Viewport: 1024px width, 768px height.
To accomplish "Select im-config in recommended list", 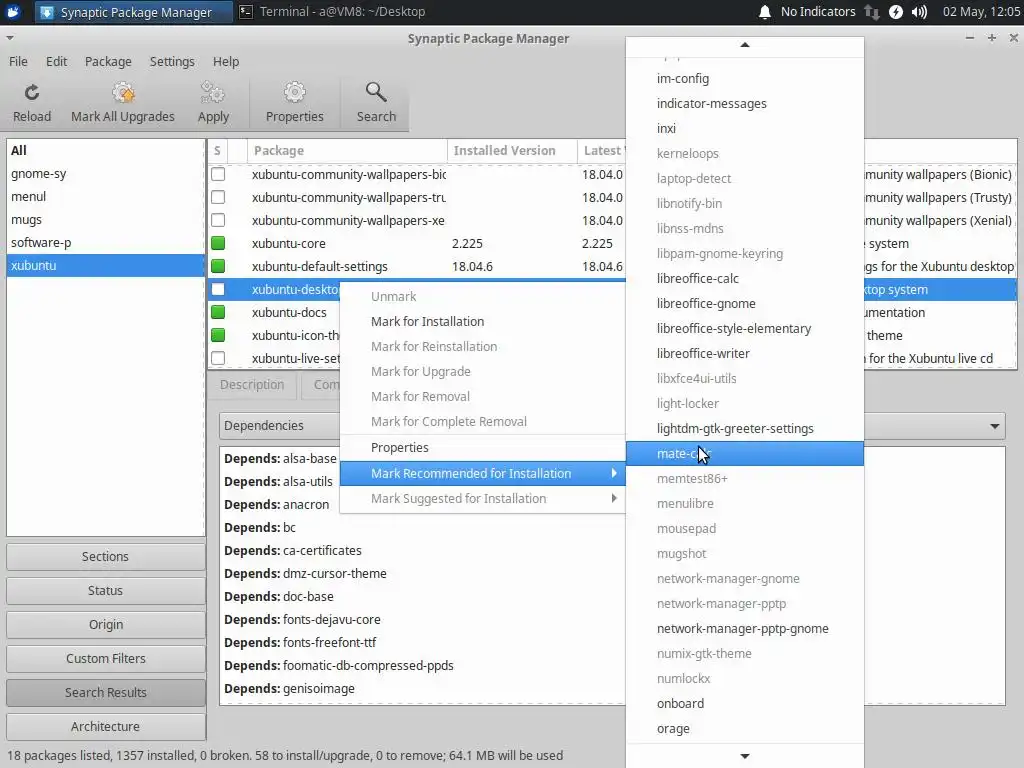I will (x=744, y=78).
